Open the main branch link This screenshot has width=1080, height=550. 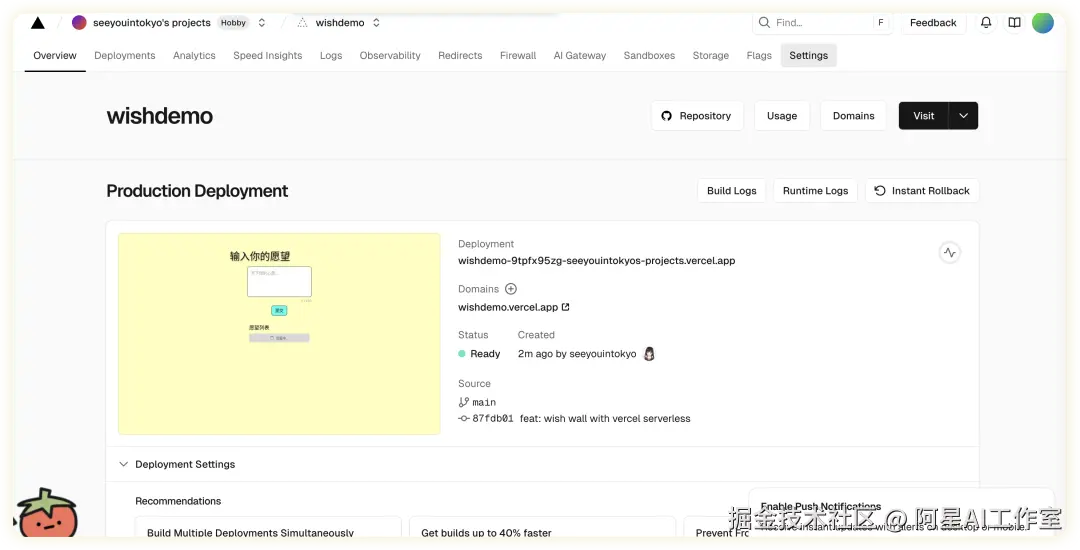[x=484, y=402]
